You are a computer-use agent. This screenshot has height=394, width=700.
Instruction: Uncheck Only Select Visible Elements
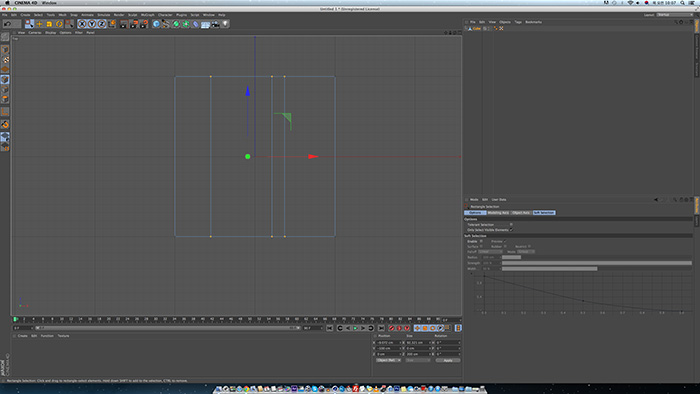511,230
